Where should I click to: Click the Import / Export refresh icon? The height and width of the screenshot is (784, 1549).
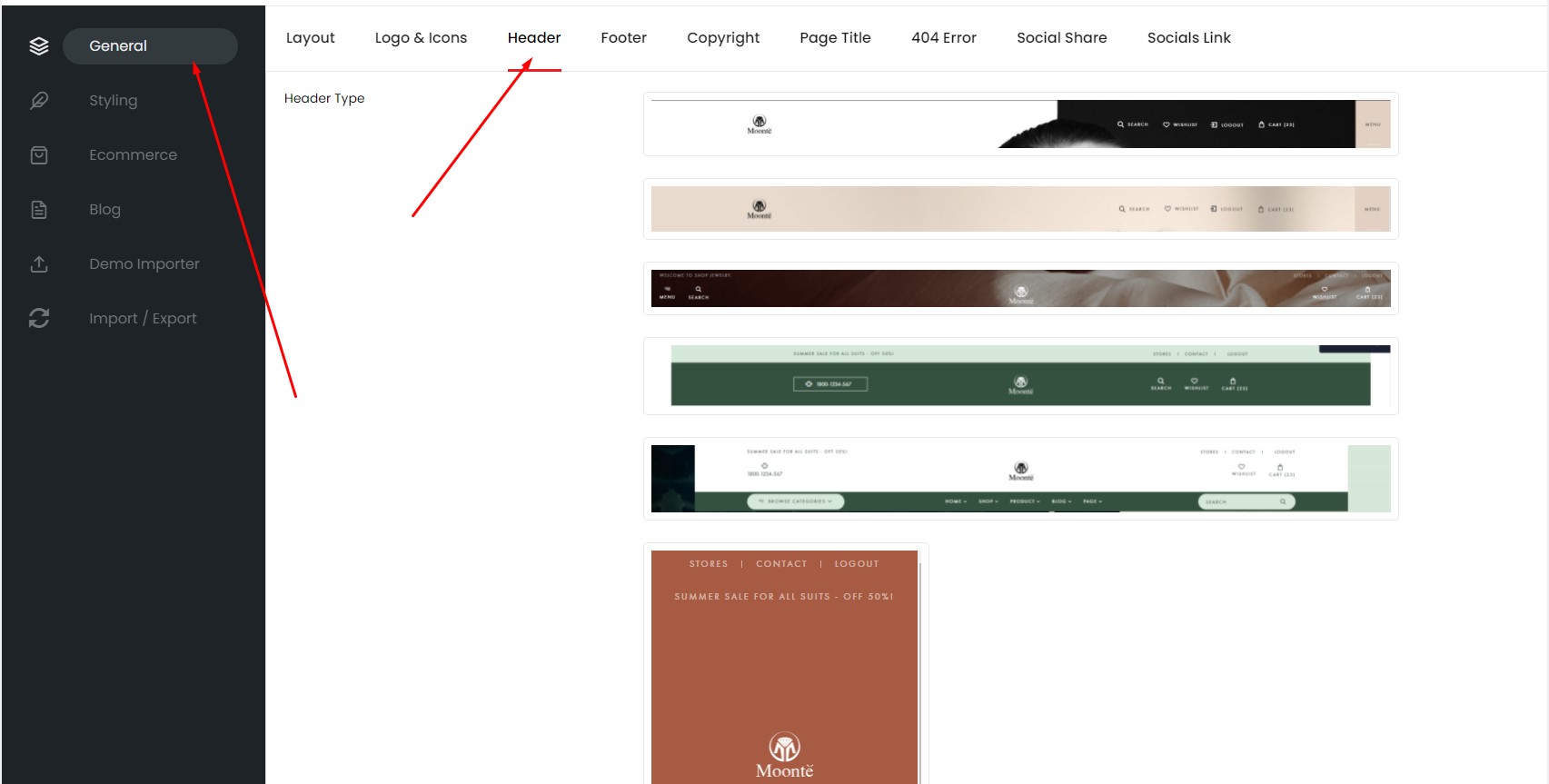coord(39,318)
